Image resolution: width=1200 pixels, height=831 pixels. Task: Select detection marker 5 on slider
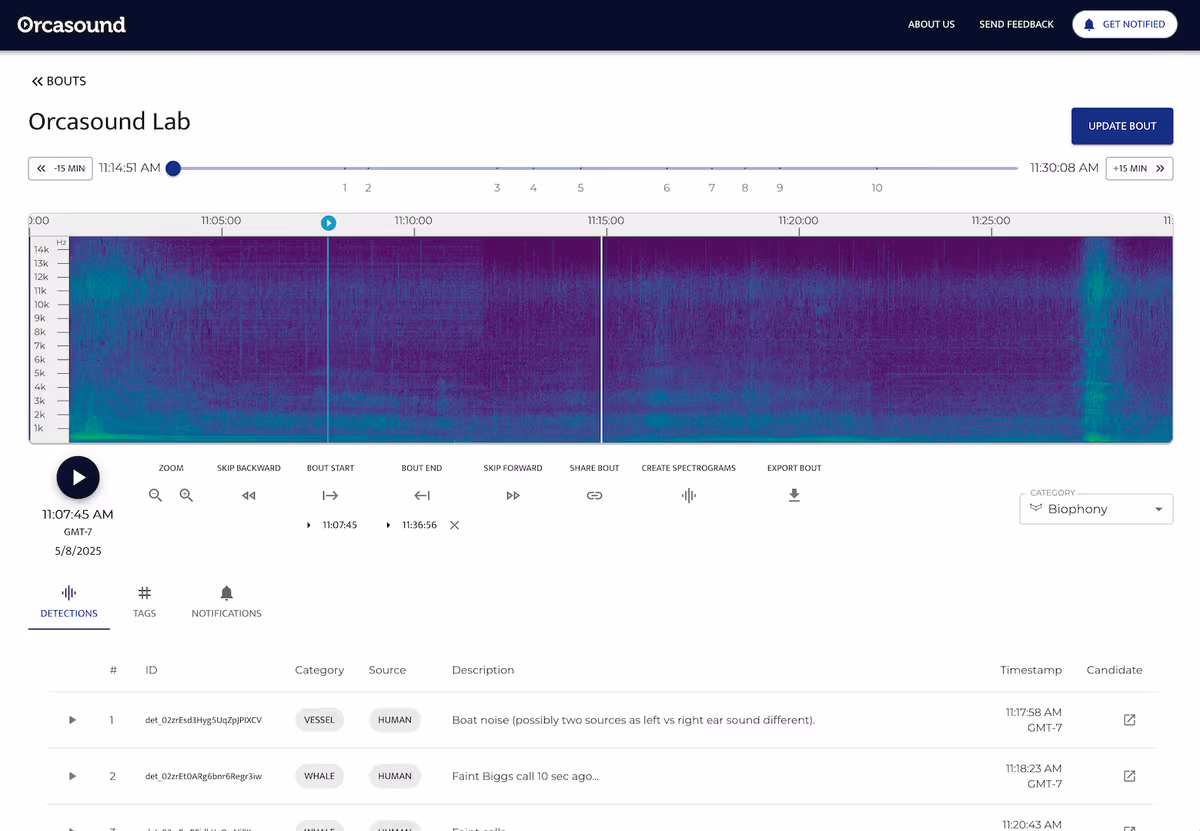(x=580, y=187)
